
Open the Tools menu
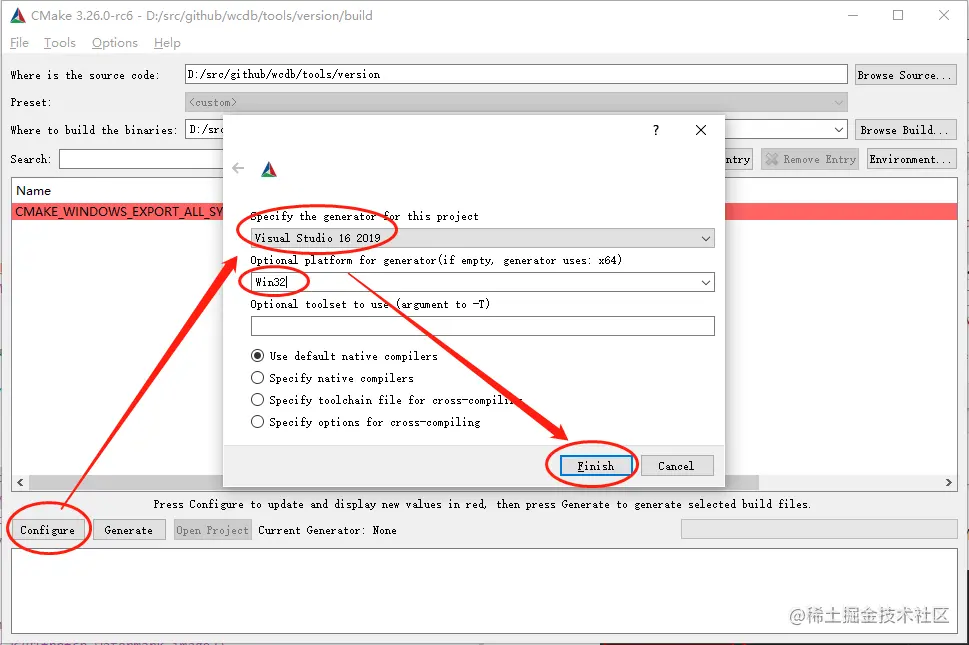[x=59, y=43]
